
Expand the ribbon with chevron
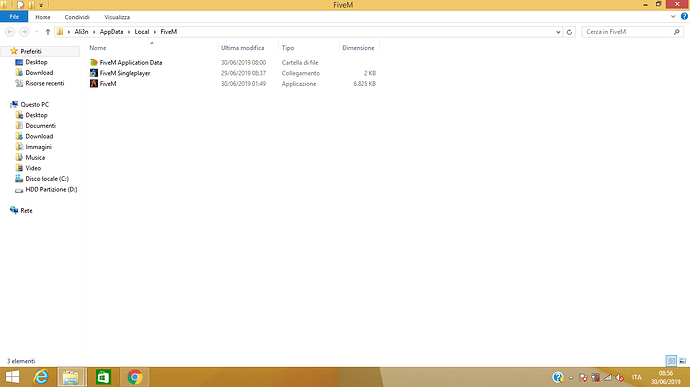click(673, 17)
